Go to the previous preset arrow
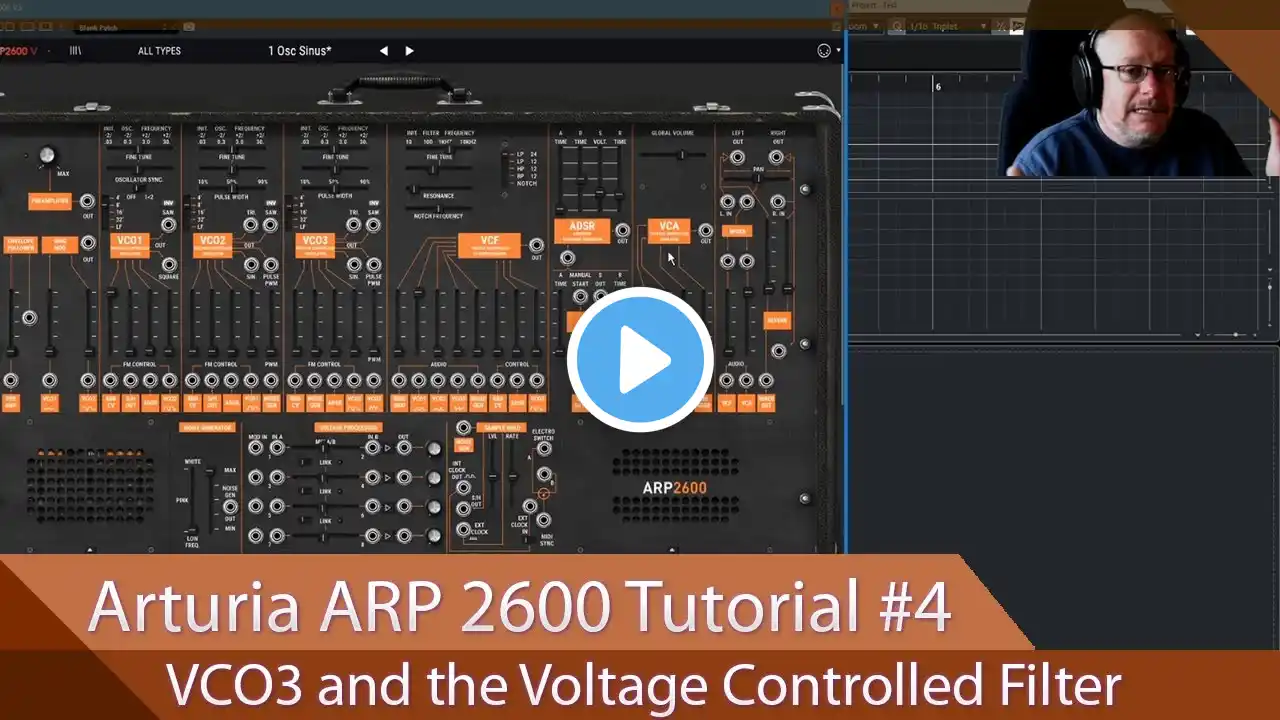Image resolution: width=1280 pixels, height=720 pixels. click(383, 51)
